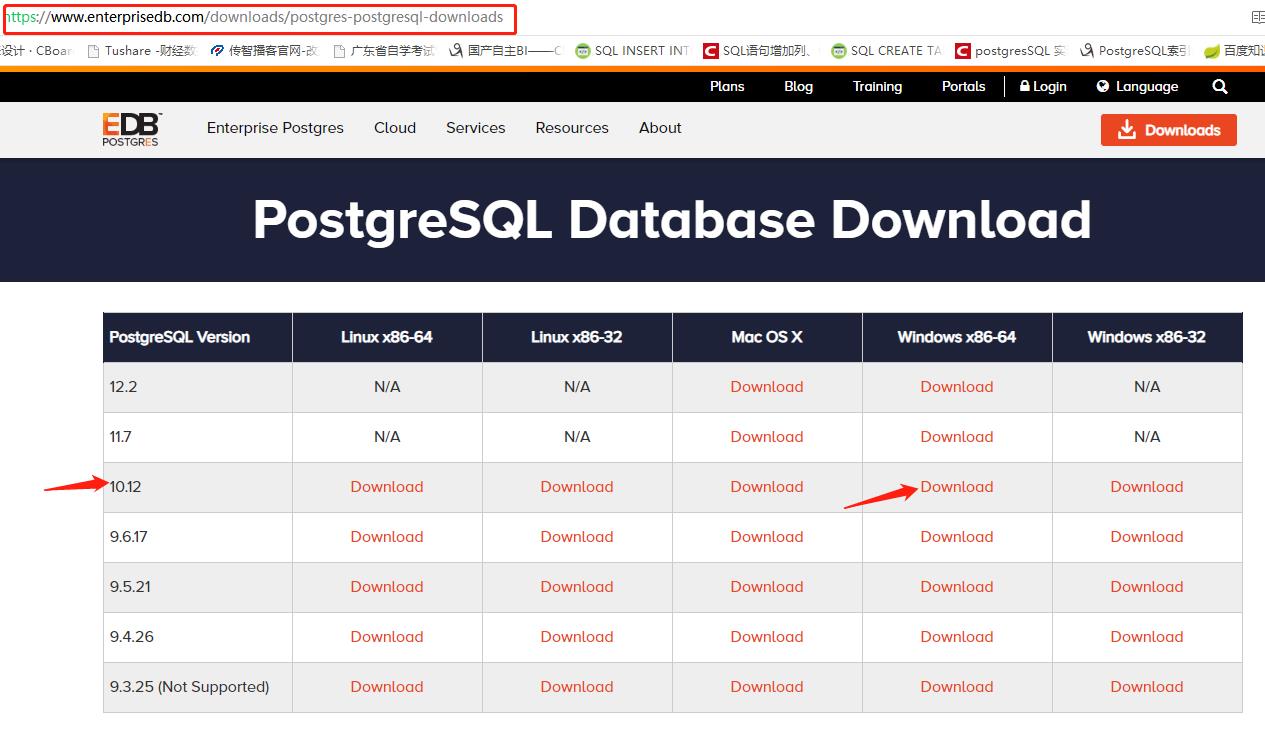Download version 9.3.25 for Linux x86-32
The height and width of the screenshot is (735, 1265).
(577, 687)
